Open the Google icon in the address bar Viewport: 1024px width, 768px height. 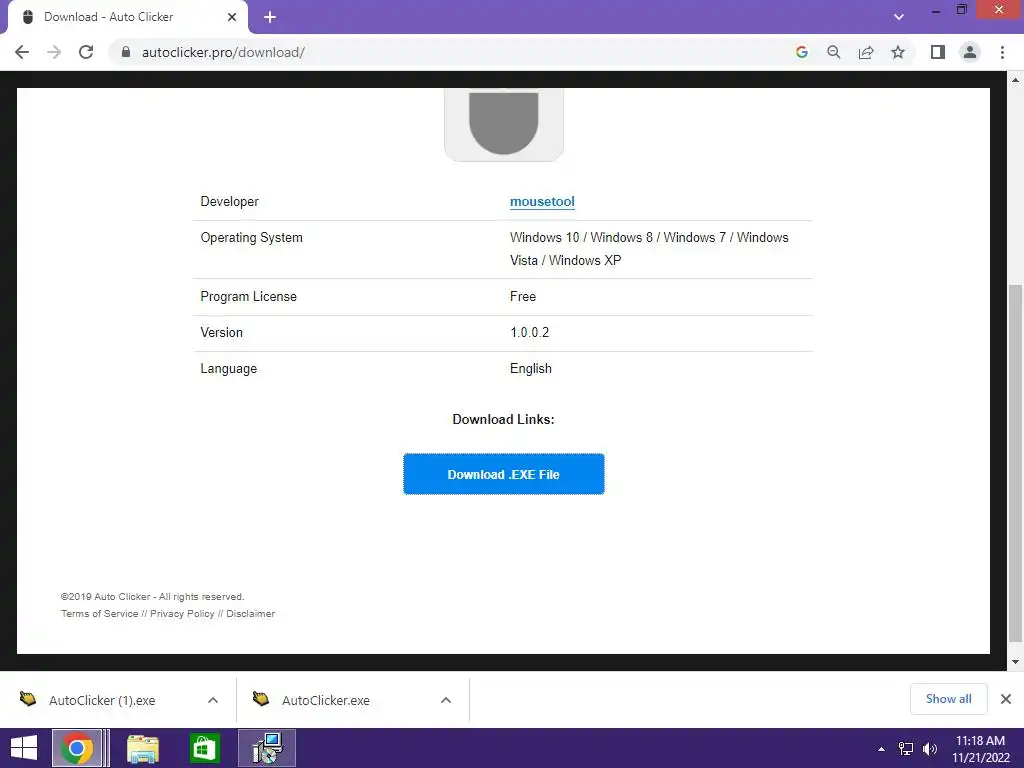click(802, 52)
